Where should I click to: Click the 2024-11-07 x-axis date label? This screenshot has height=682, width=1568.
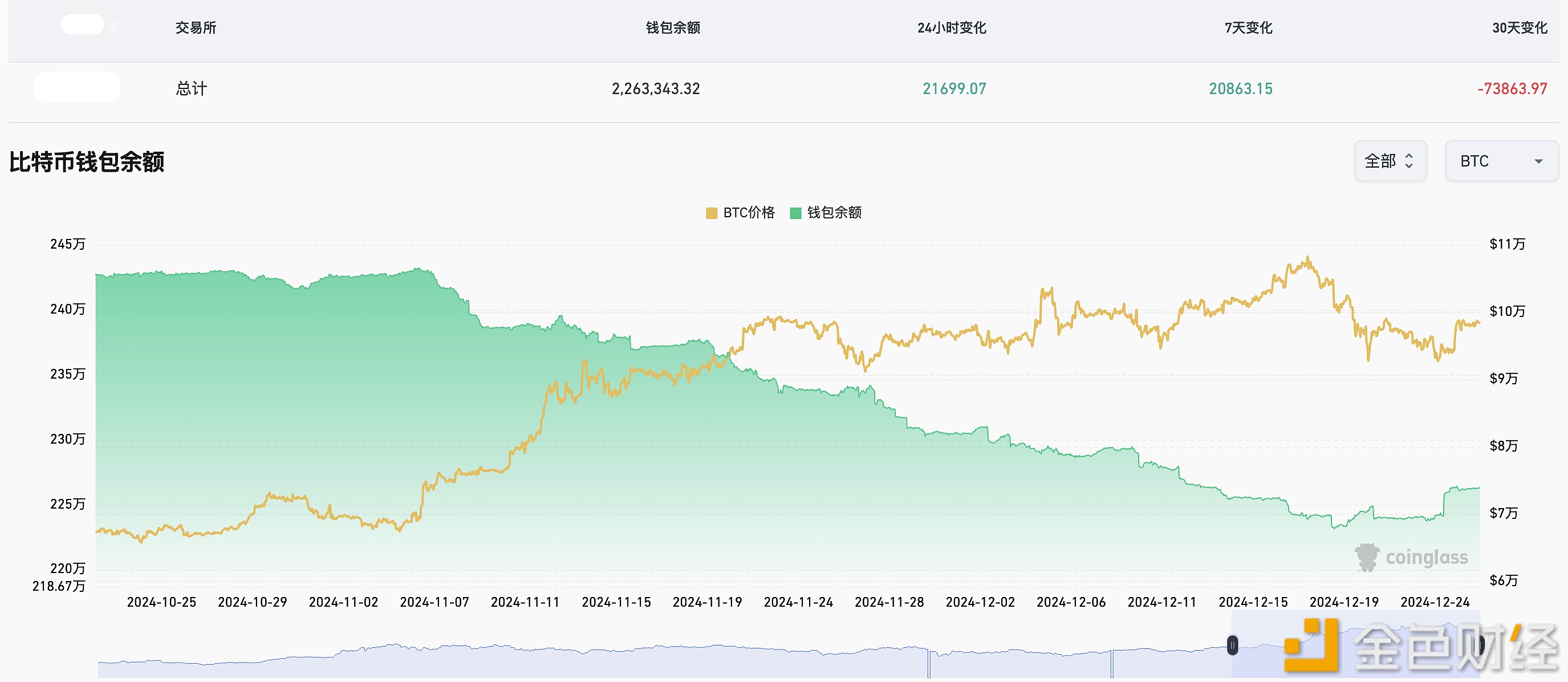point(434,602)
